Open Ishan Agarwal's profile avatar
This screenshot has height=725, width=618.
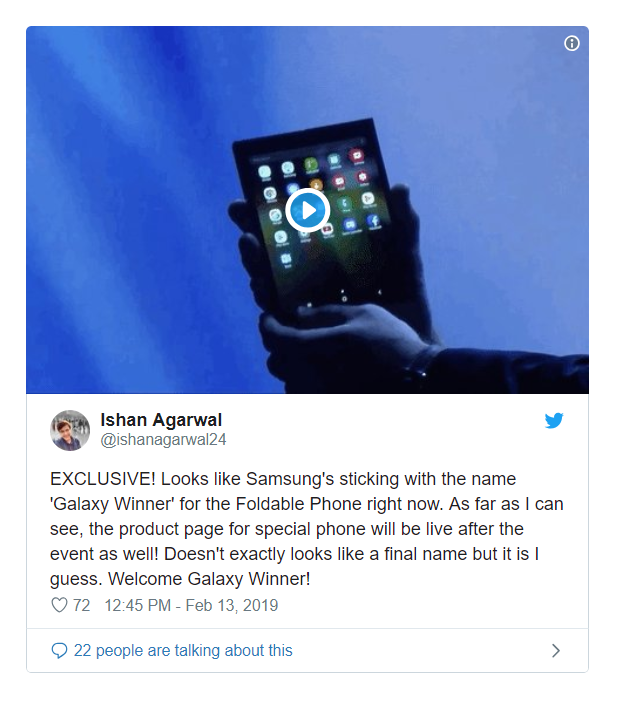tap(70, 430)
